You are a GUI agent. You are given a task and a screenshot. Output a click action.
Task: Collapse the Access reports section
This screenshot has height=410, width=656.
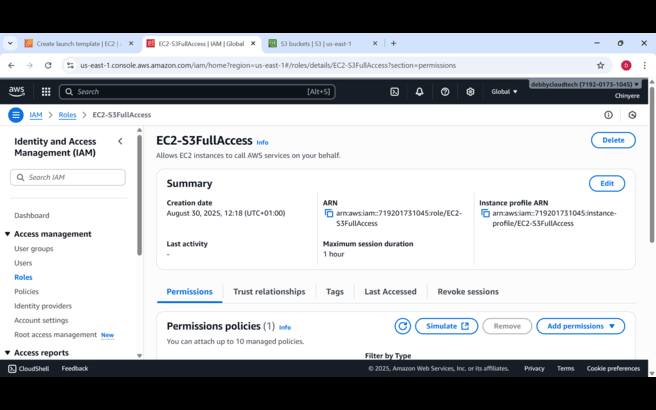coord(8,353)
